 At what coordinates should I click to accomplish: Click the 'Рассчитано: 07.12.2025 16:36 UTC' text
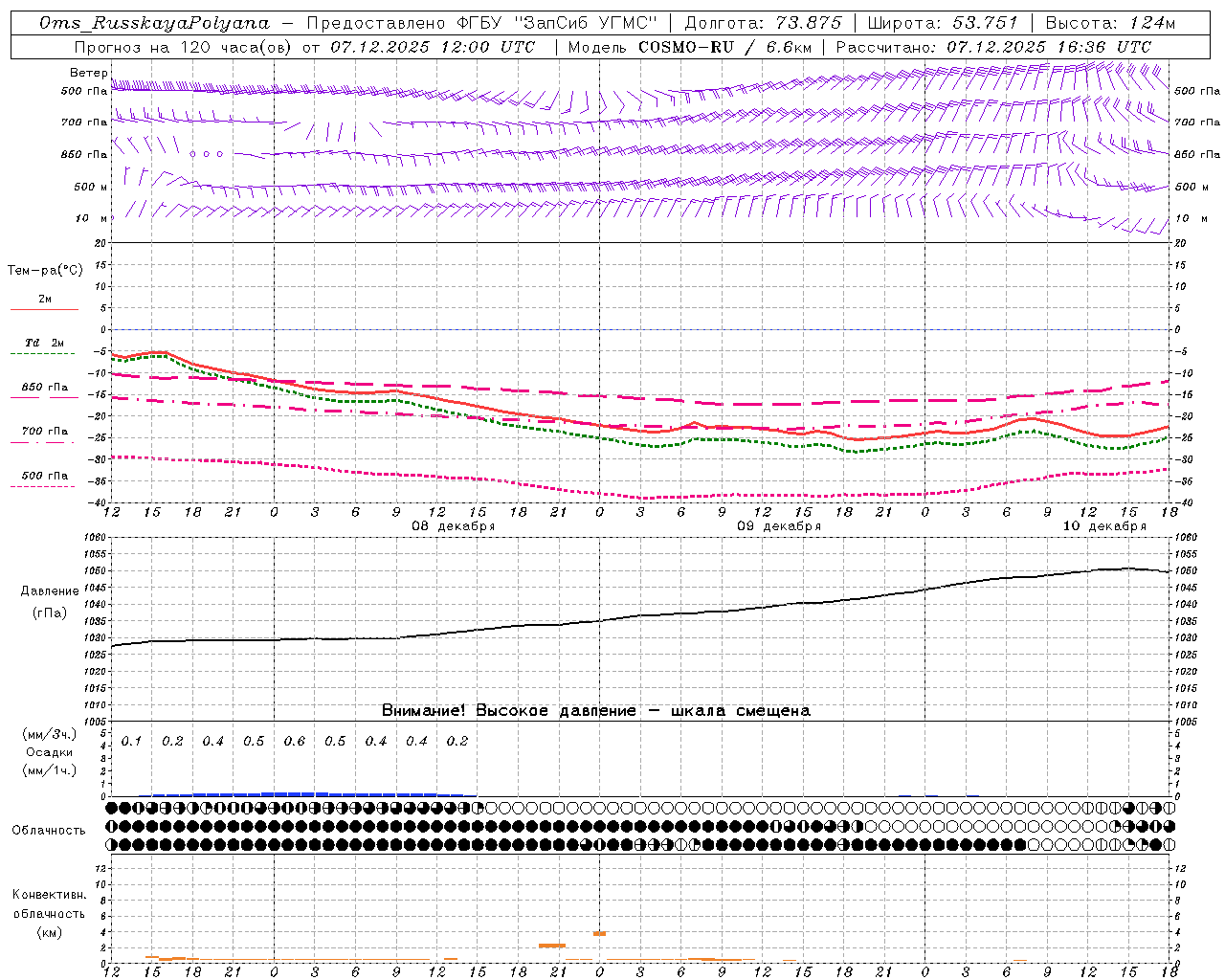point(993,47)
